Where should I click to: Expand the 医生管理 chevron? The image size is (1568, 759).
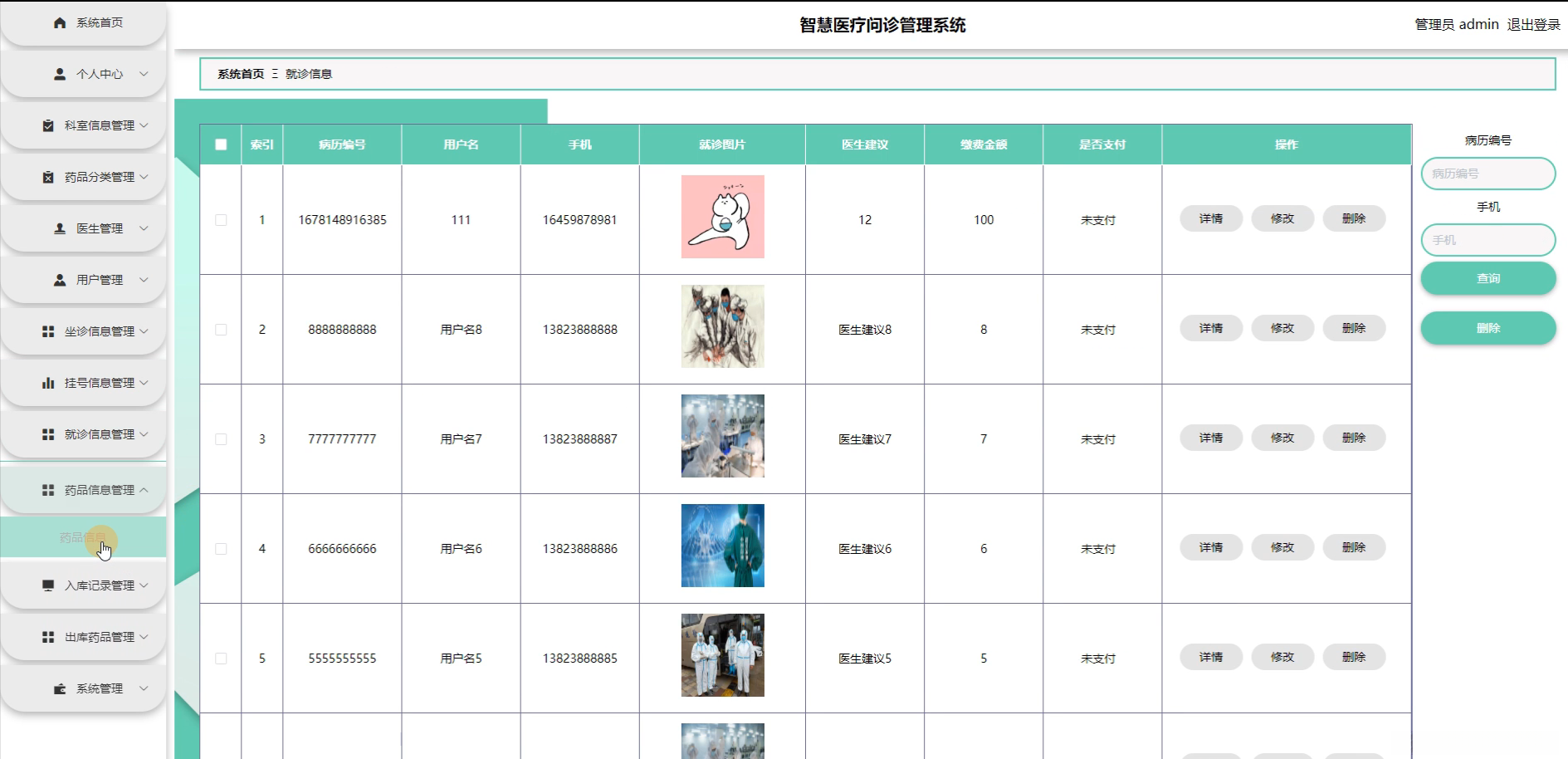pos(144,228)
